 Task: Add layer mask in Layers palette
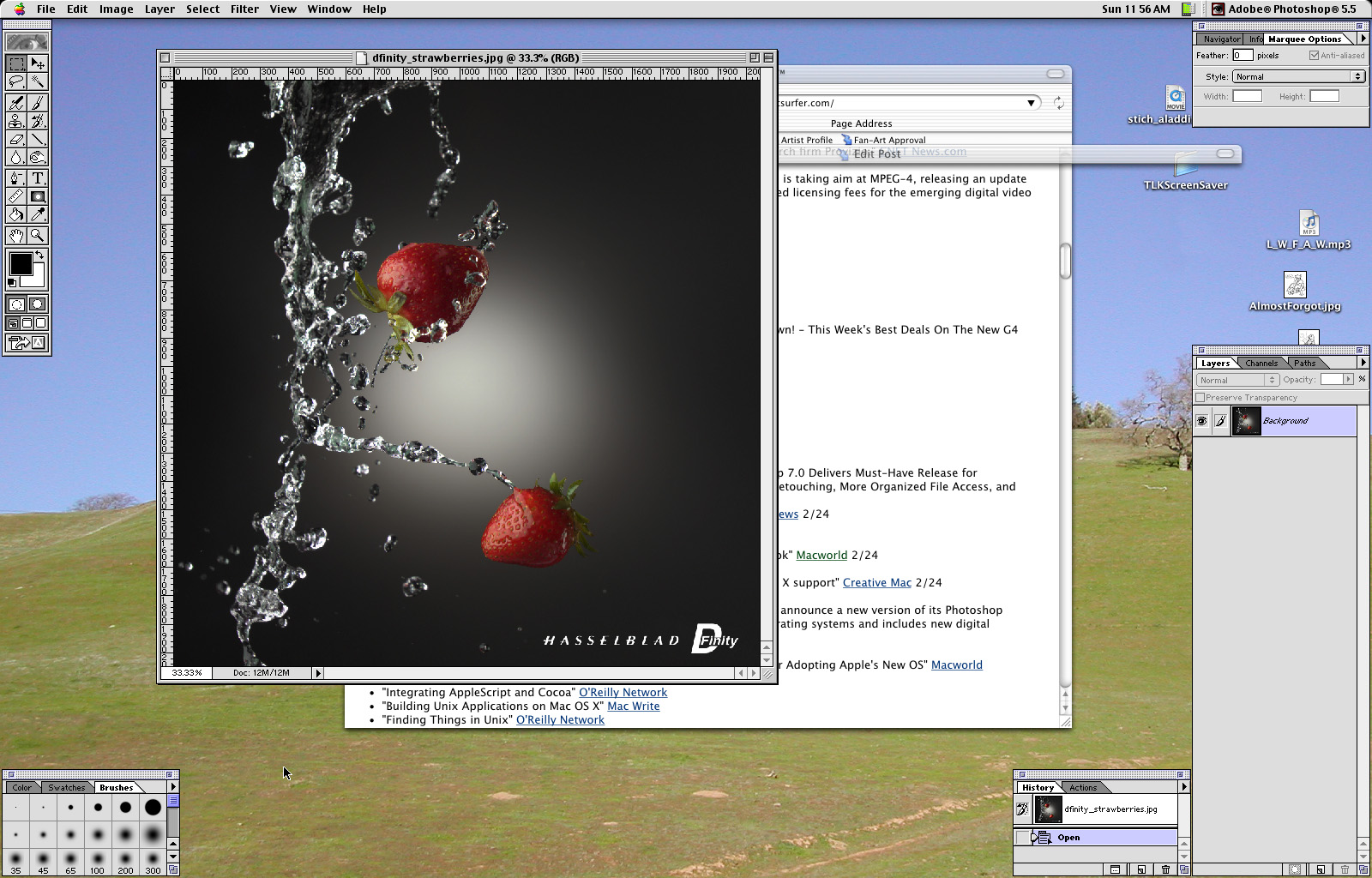tap(1296, 869)
